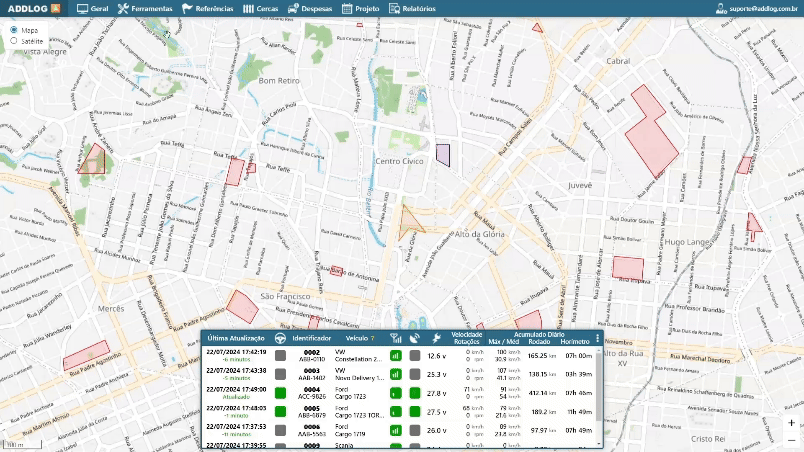The width and height of the screenshot is (804, 452).
Task: Click gray ignition status square for vehicle 0003
Action: (x=281, y=374)
